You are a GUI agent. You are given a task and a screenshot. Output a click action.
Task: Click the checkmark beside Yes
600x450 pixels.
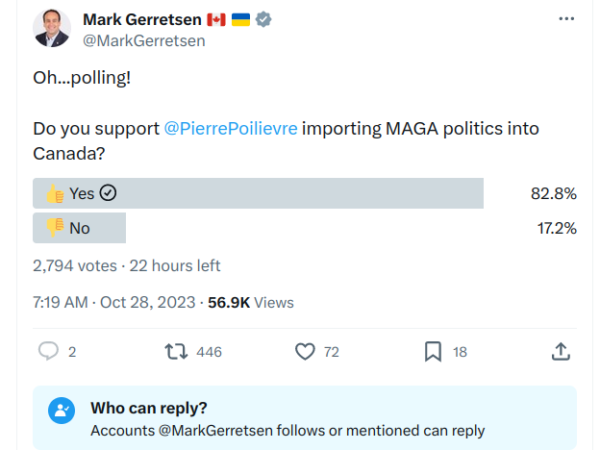point(109,194)
